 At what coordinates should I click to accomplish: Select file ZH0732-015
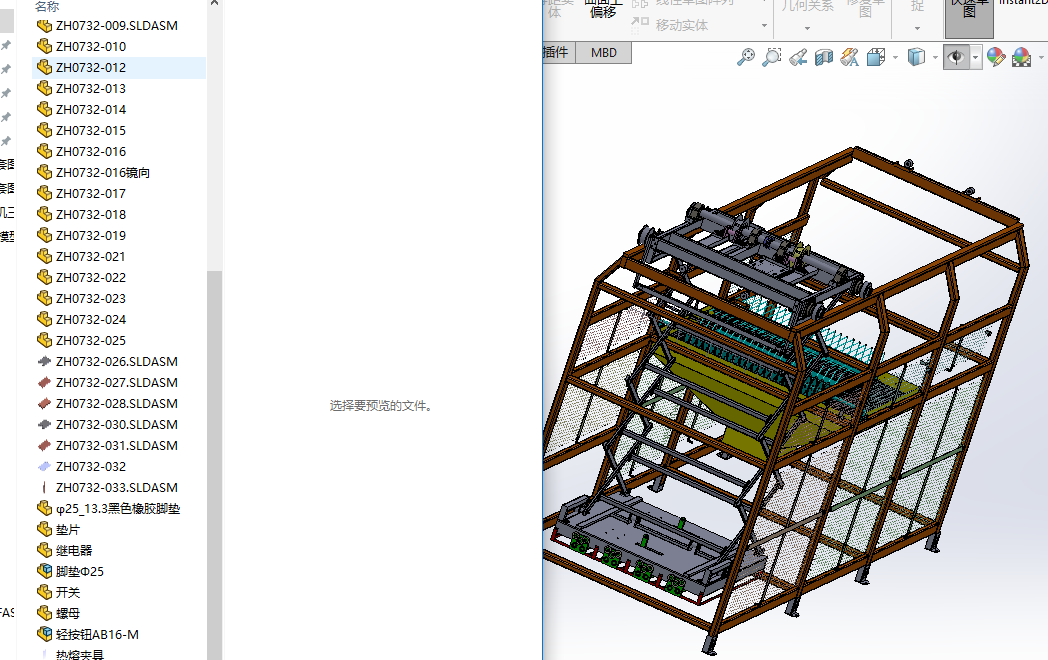[x=91, y=130]
